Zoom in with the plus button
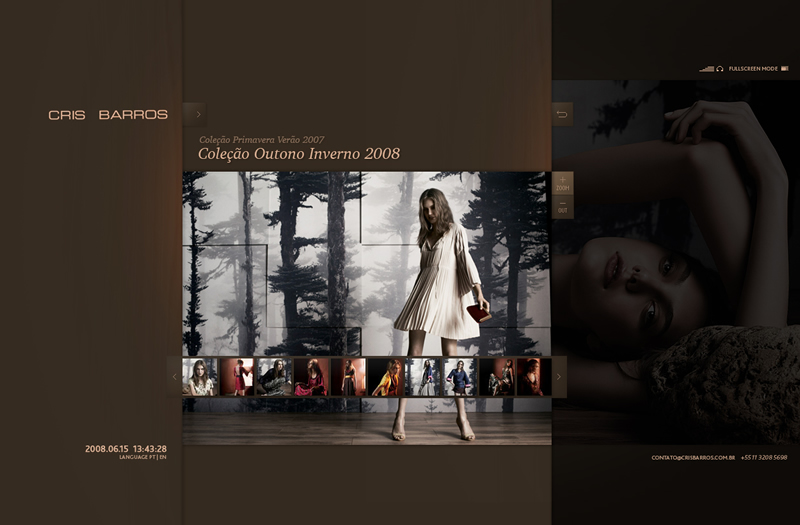800x525 pixels. click(x=562, y=182)
